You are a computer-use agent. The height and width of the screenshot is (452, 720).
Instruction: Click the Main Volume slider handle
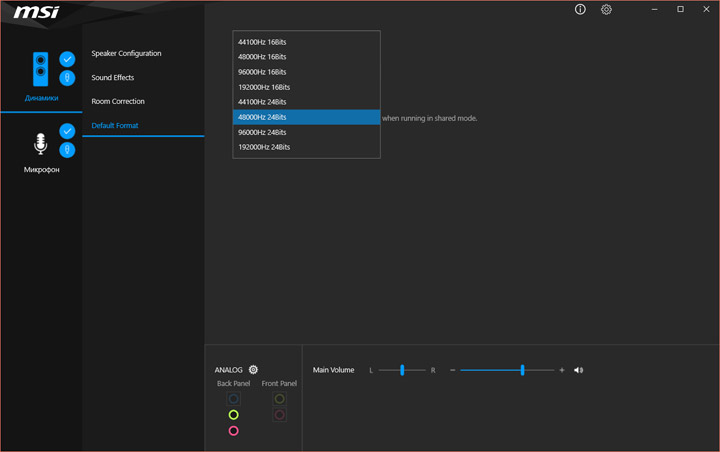pyautogui.click(x=522, y=370)
